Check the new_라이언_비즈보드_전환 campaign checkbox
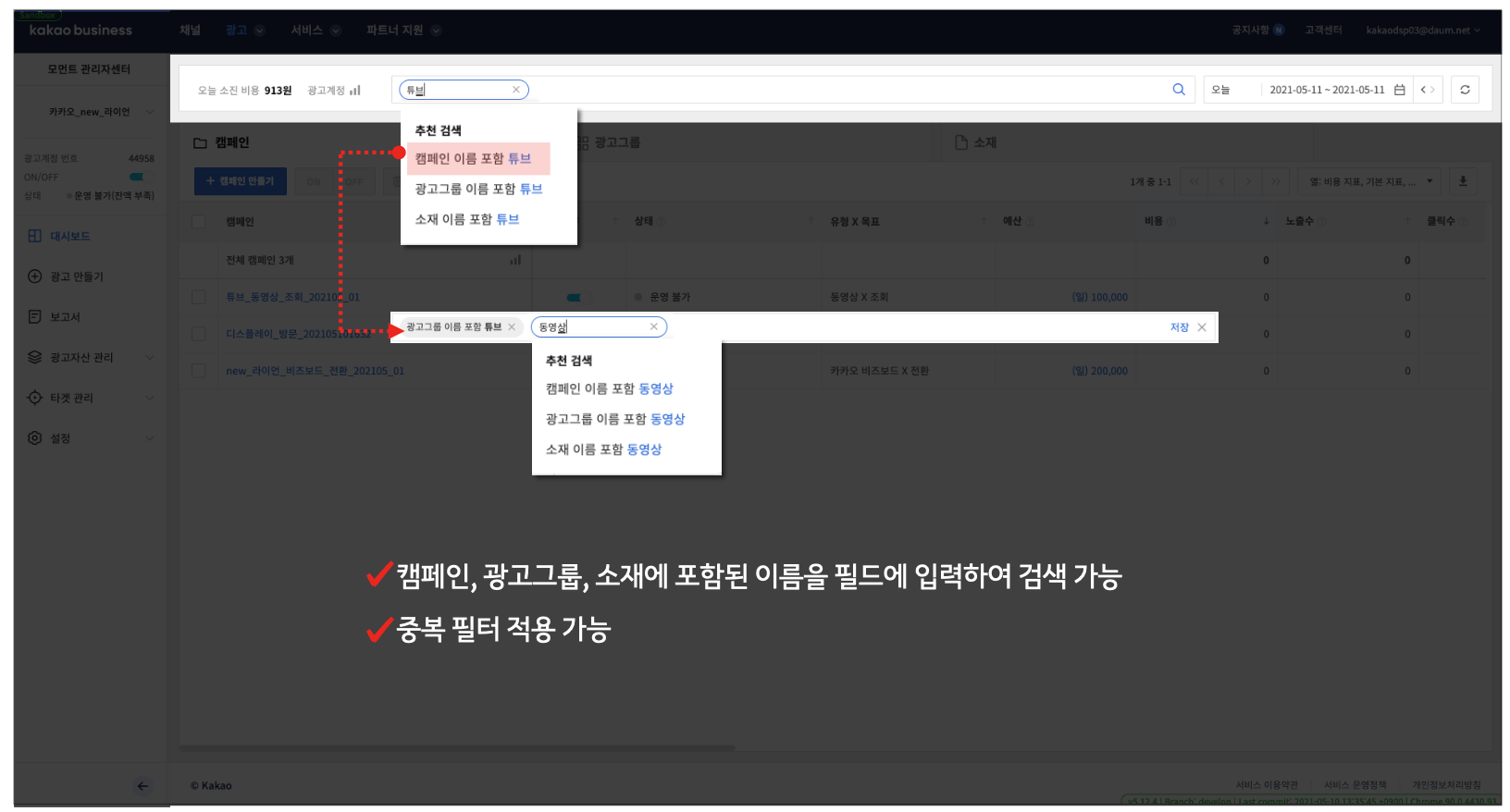 click(x=198, y=371)
